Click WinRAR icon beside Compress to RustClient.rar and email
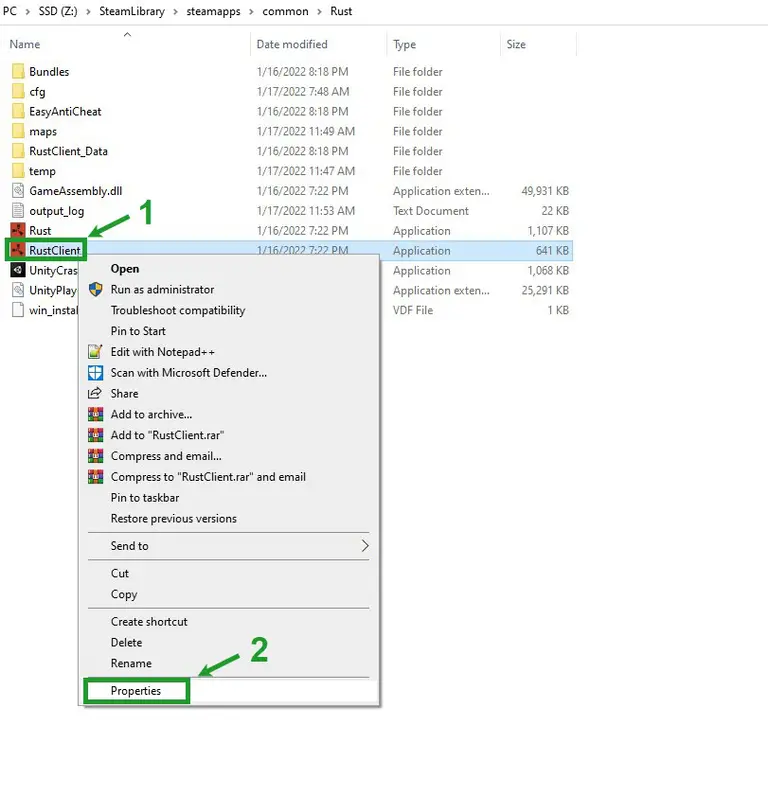Viewport: 768px width, 796px height. coord(95,477)
